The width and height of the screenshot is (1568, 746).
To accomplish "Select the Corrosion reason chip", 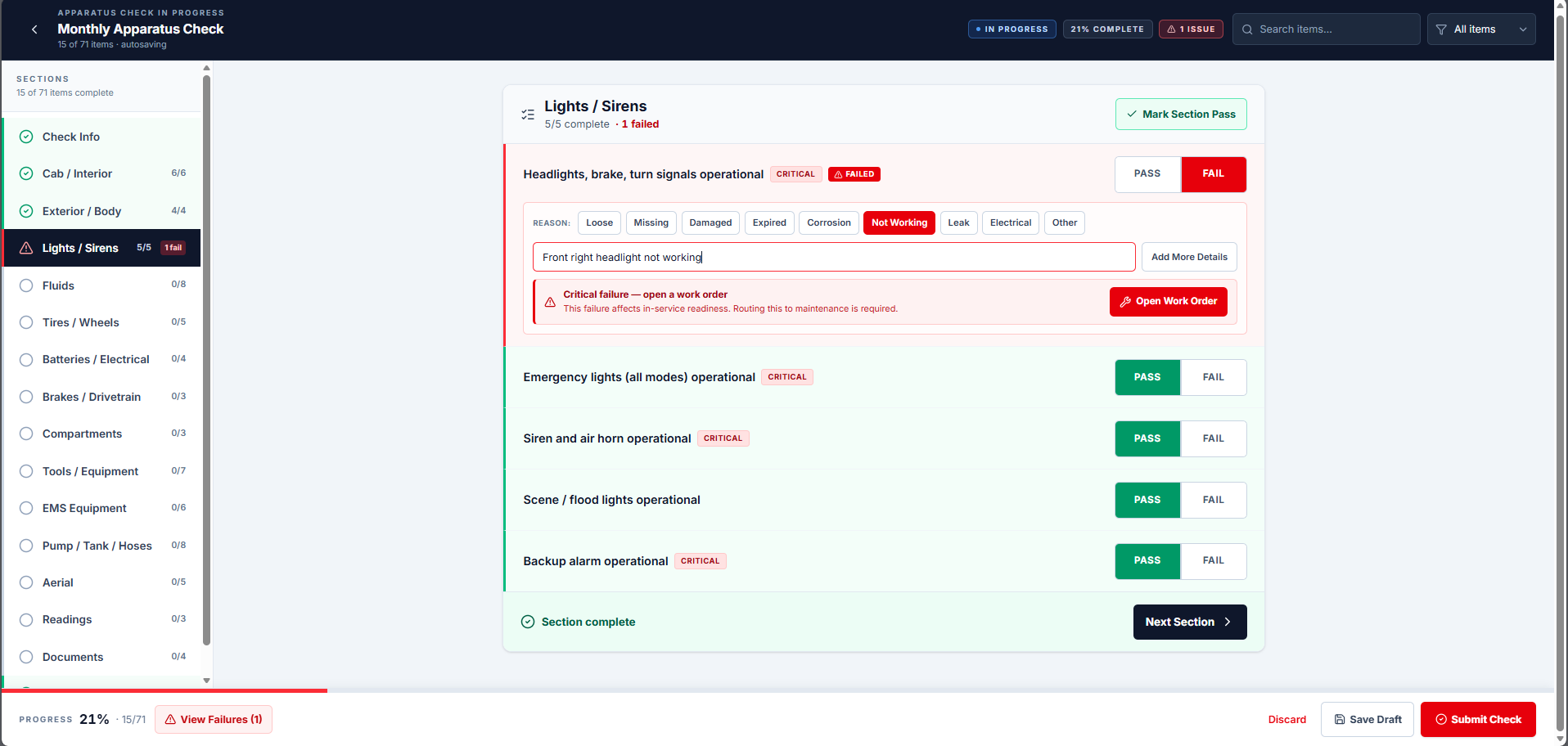I will (x=829, y=222).
